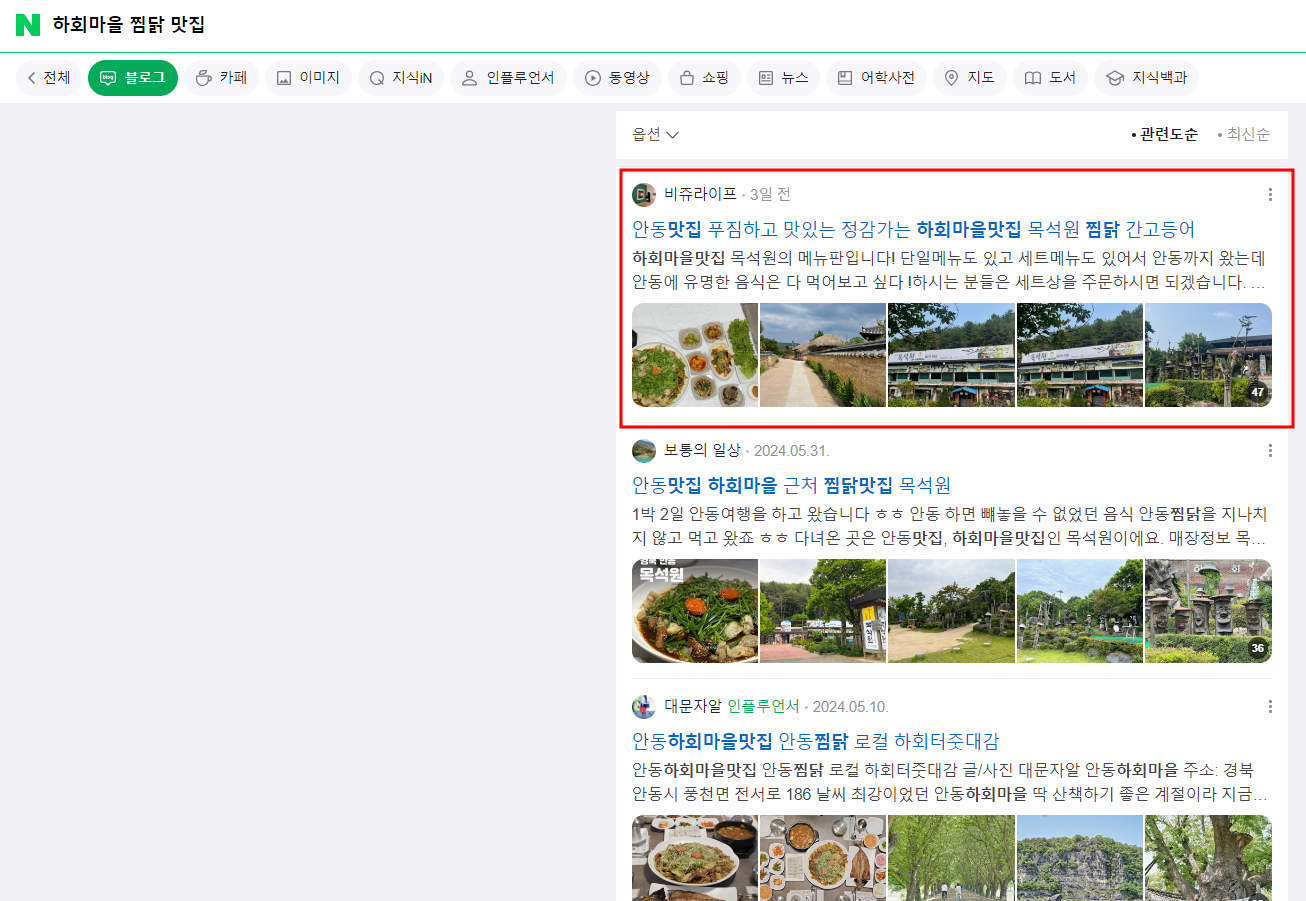Viewport: 1306px width, 901px height.
Task: Switch to the 카페 tab
Action: pyautogui.click(x=222, y=78)
